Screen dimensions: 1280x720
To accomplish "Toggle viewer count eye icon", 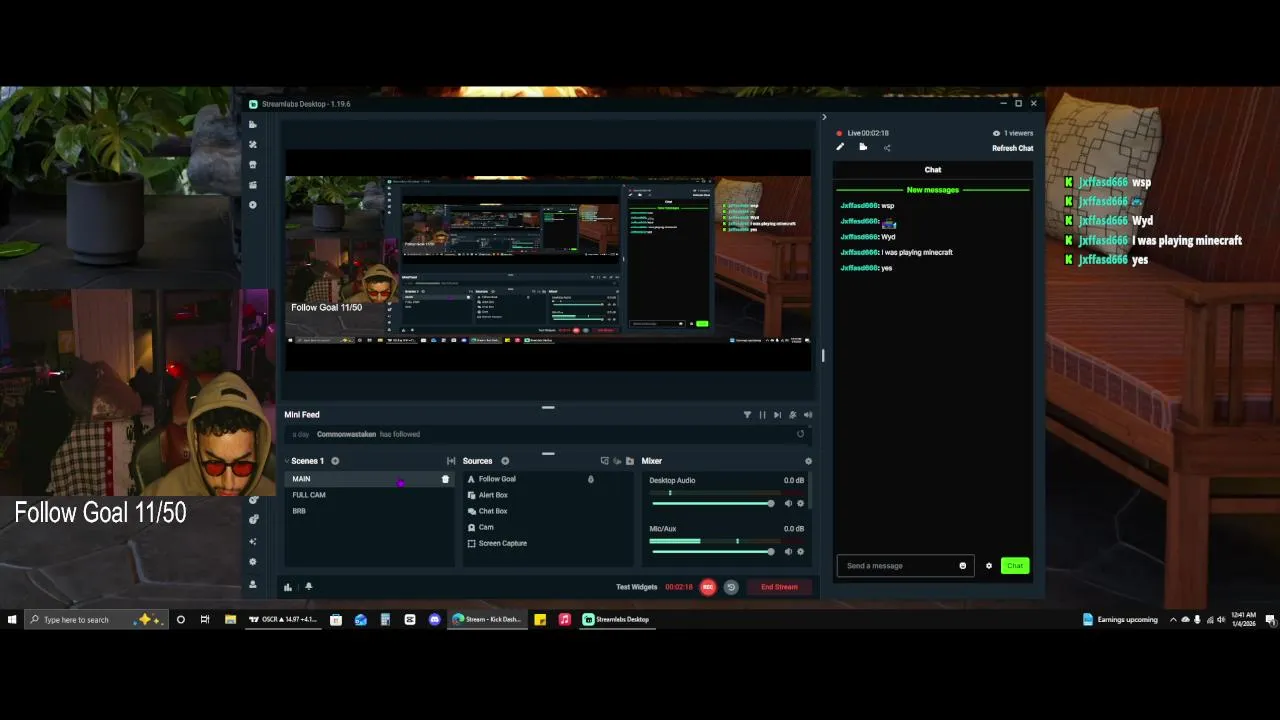I will click(x=996, y=133).
